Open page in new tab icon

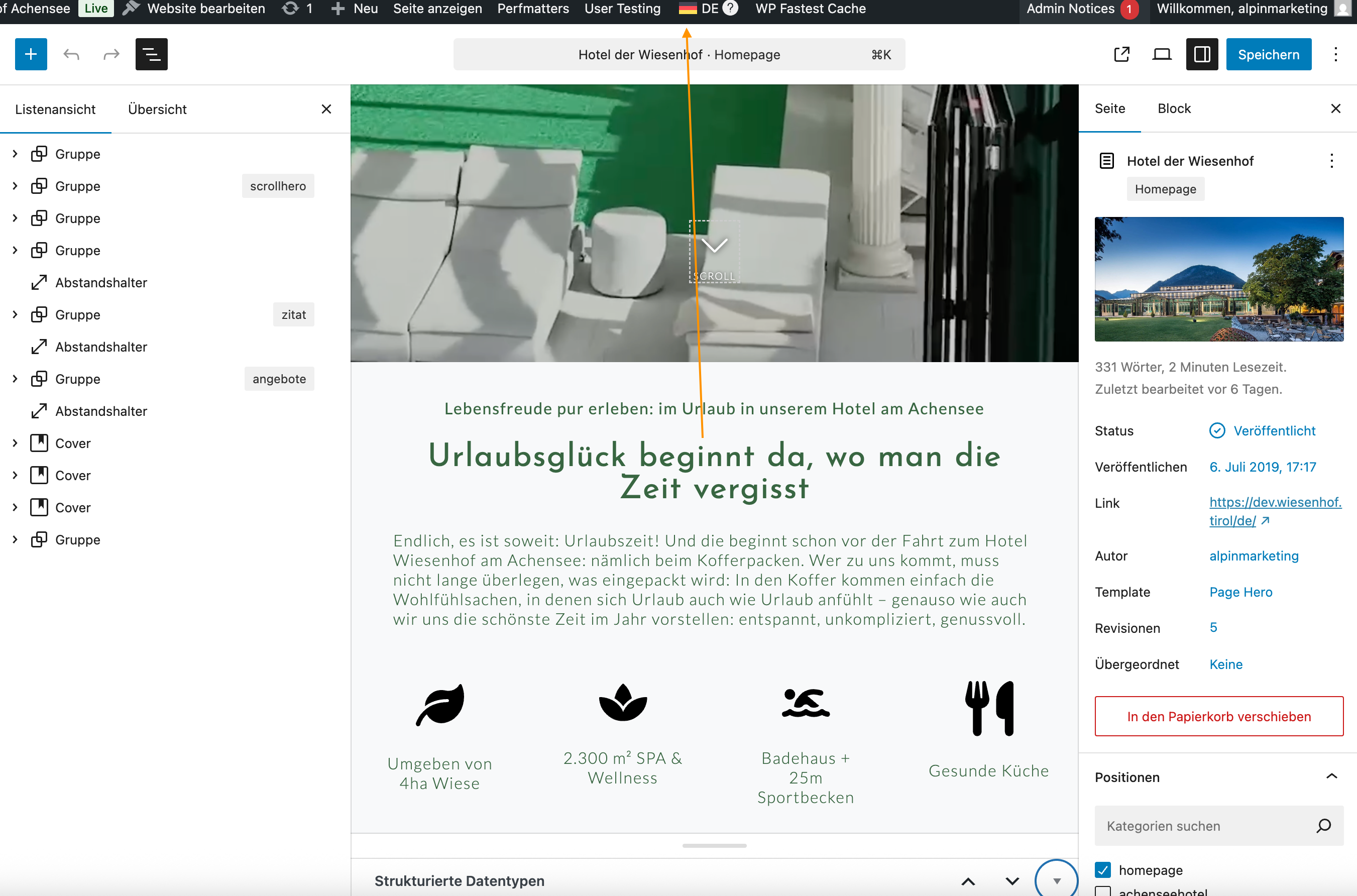1121,54
